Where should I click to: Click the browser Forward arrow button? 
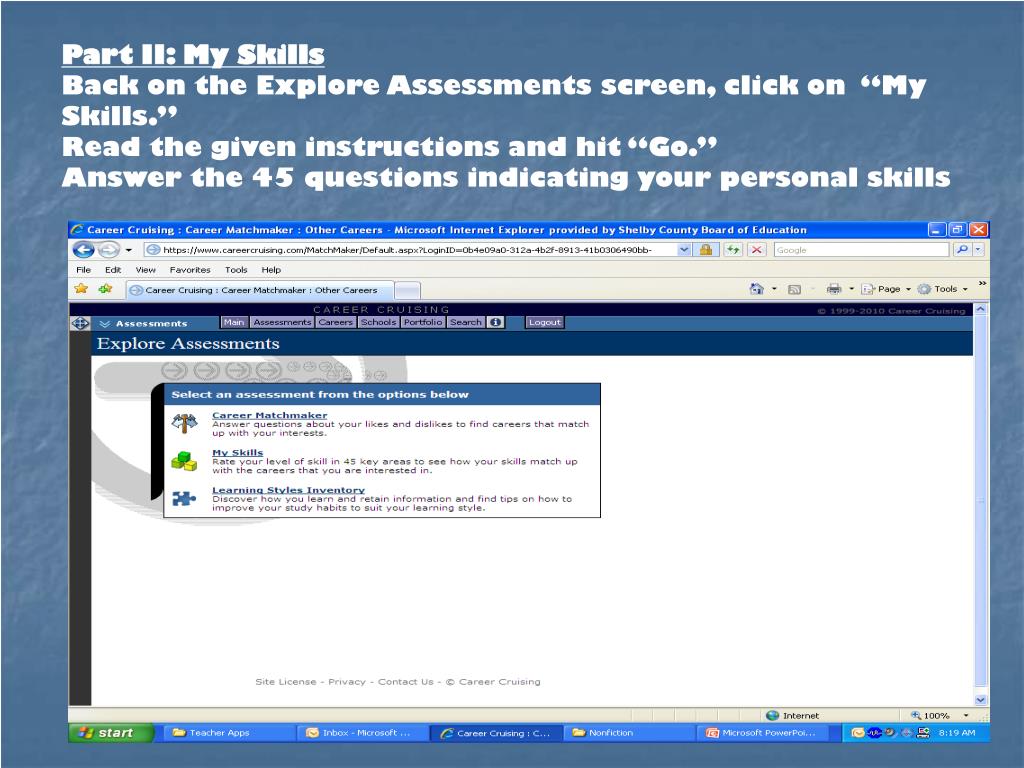click(109, 249)
